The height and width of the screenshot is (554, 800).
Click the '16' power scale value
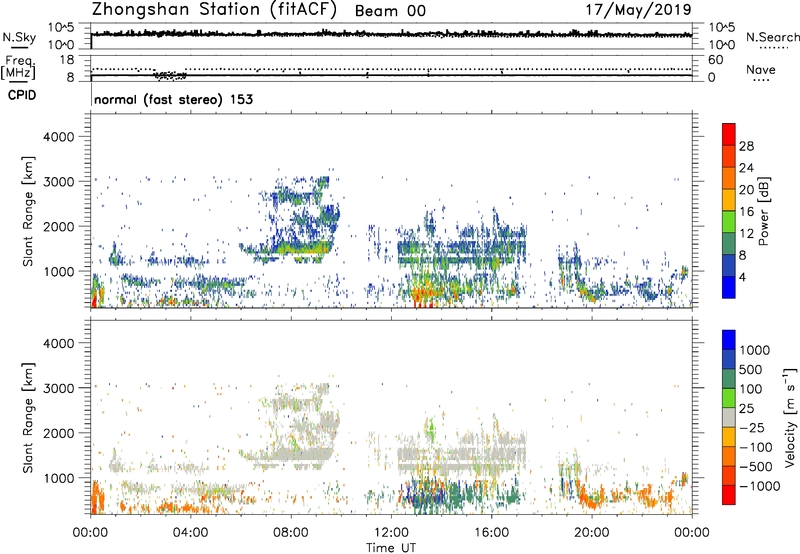click(746, 212)
